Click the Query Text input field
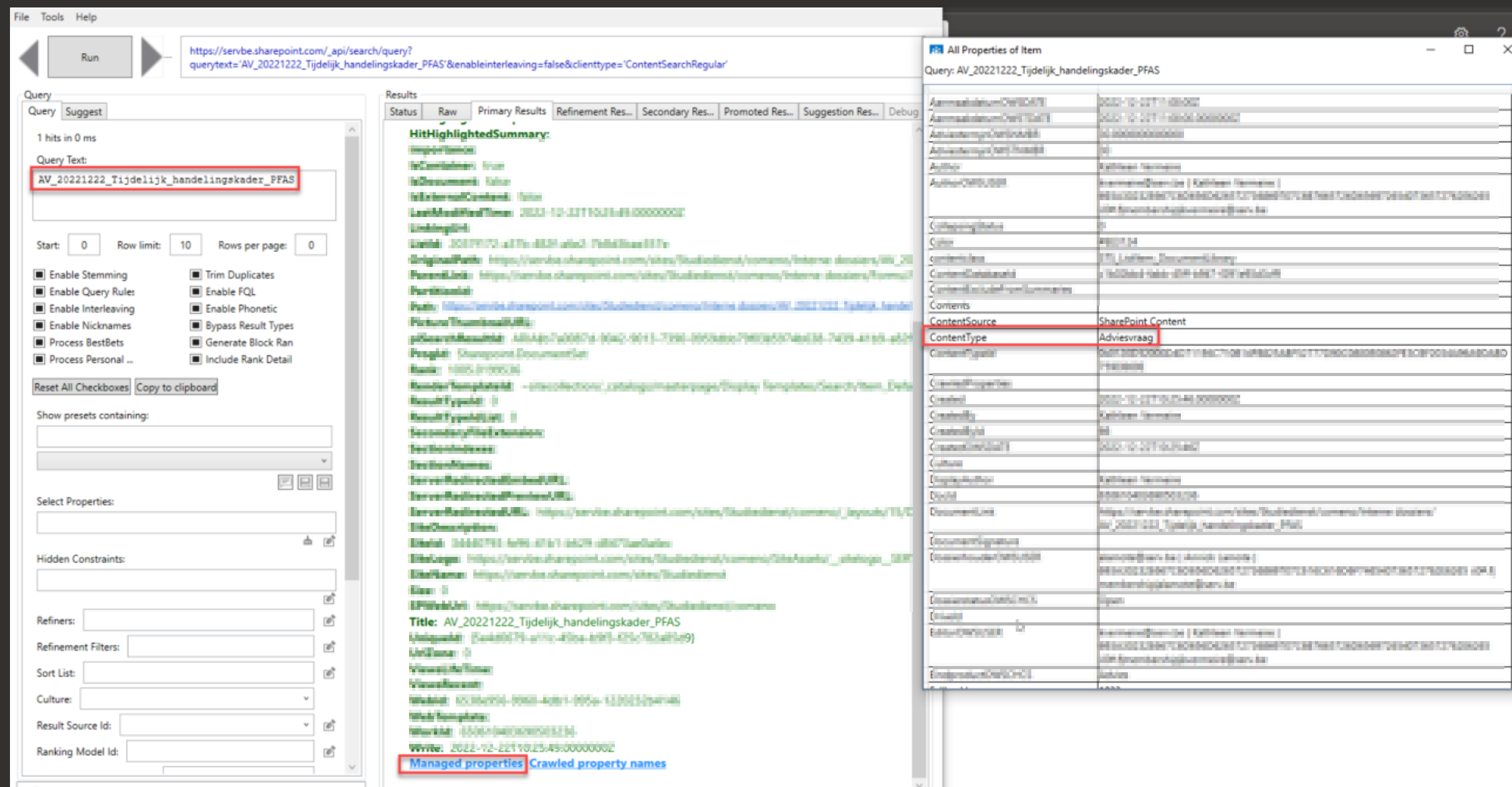The image size is (1512, 787). pyautogui.click(x=184, y=195)
